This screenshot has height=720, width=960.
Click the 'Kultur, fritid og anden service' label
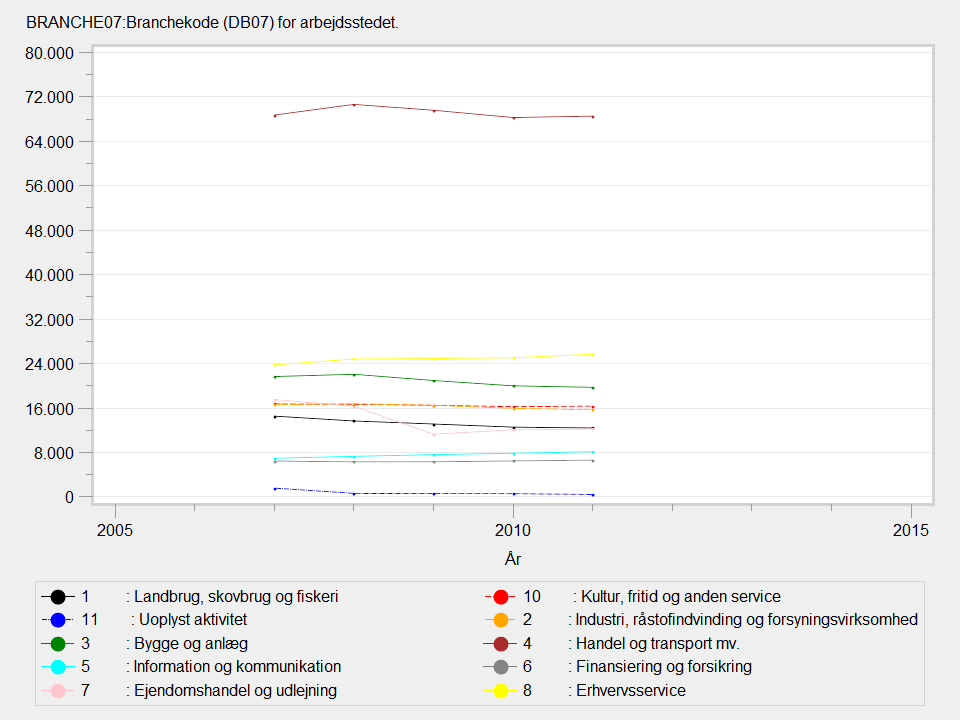pos(680,596)
